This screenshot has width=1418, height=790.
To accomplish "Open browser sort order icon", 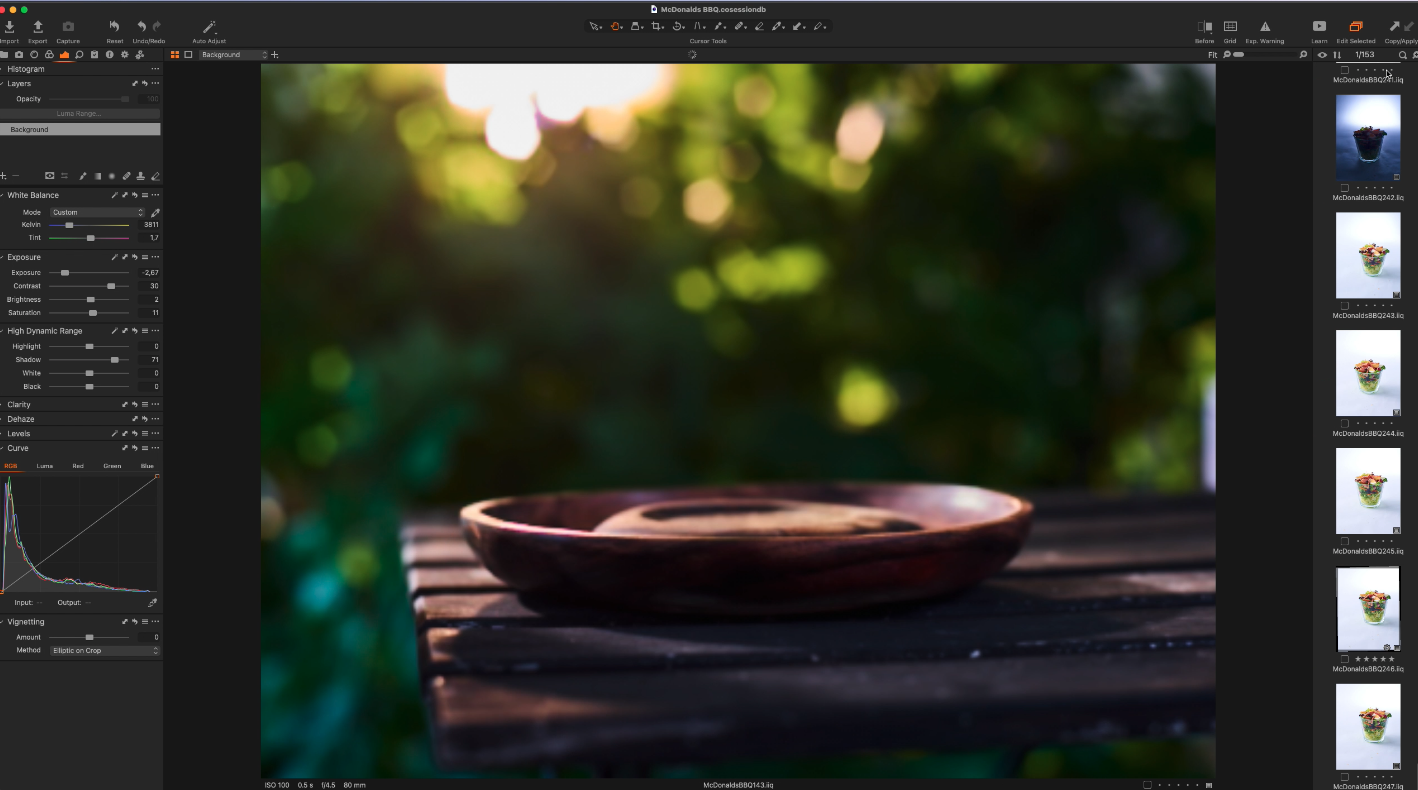I will 1337,55.
